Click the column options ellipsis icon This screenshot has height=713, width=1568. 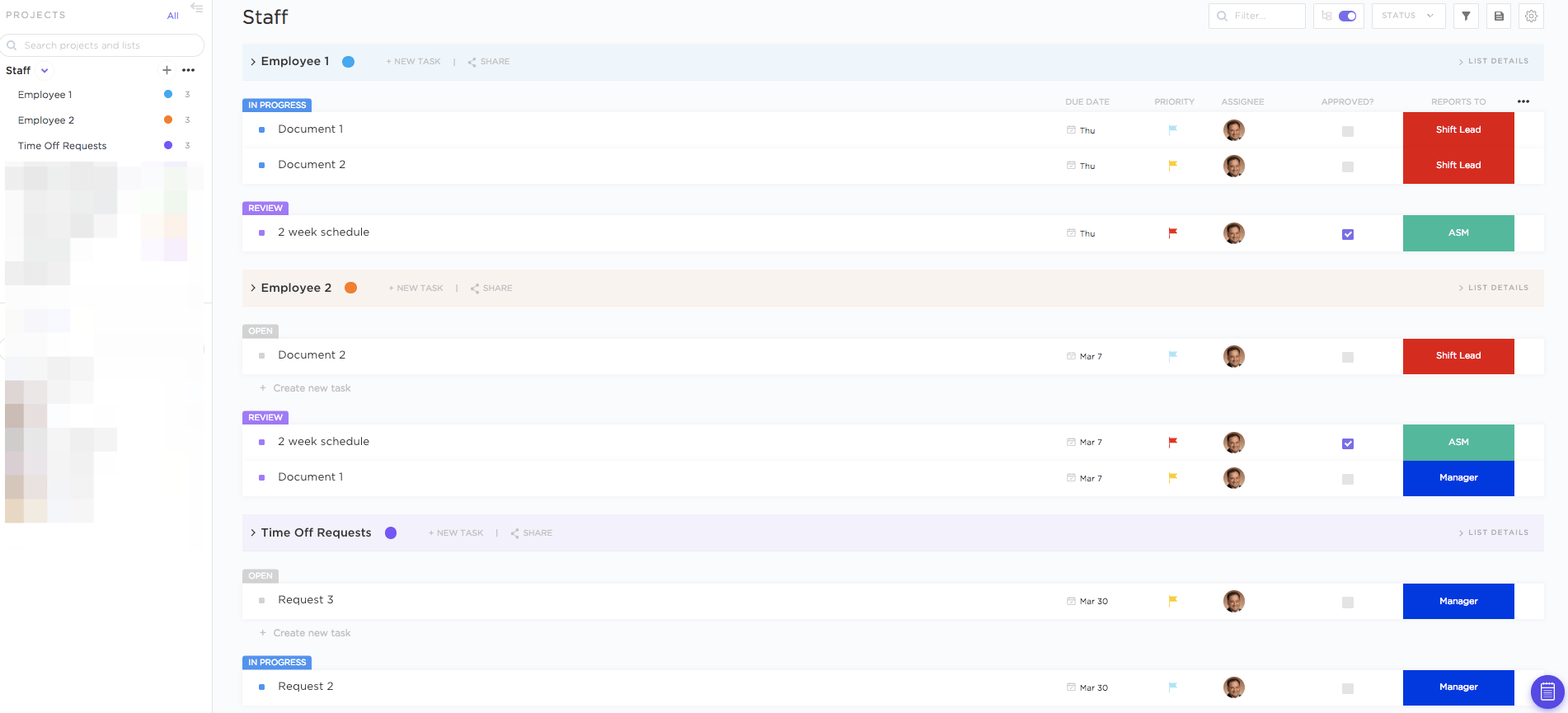click(x=1523, y=101)
